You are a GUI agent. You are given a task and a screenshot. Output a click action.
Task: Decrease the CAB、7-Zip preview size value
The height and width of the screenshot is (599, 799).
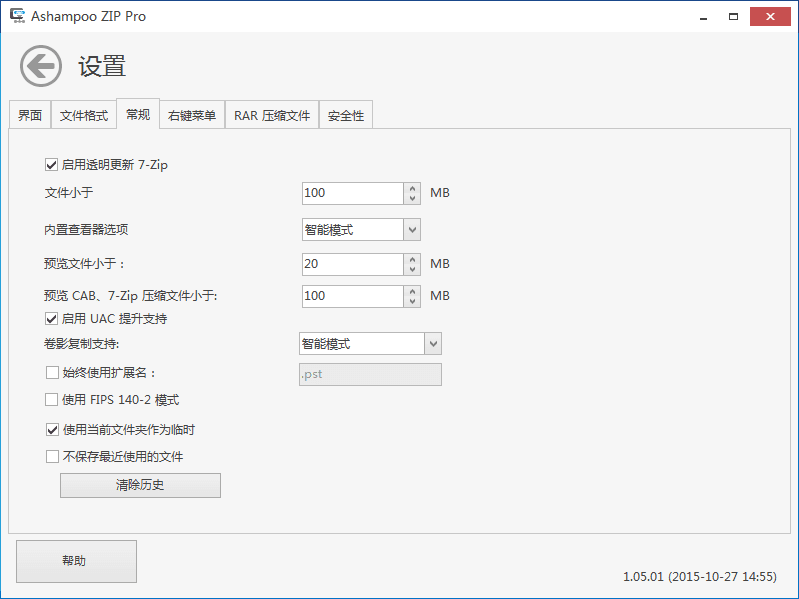[x=412, y=302]
